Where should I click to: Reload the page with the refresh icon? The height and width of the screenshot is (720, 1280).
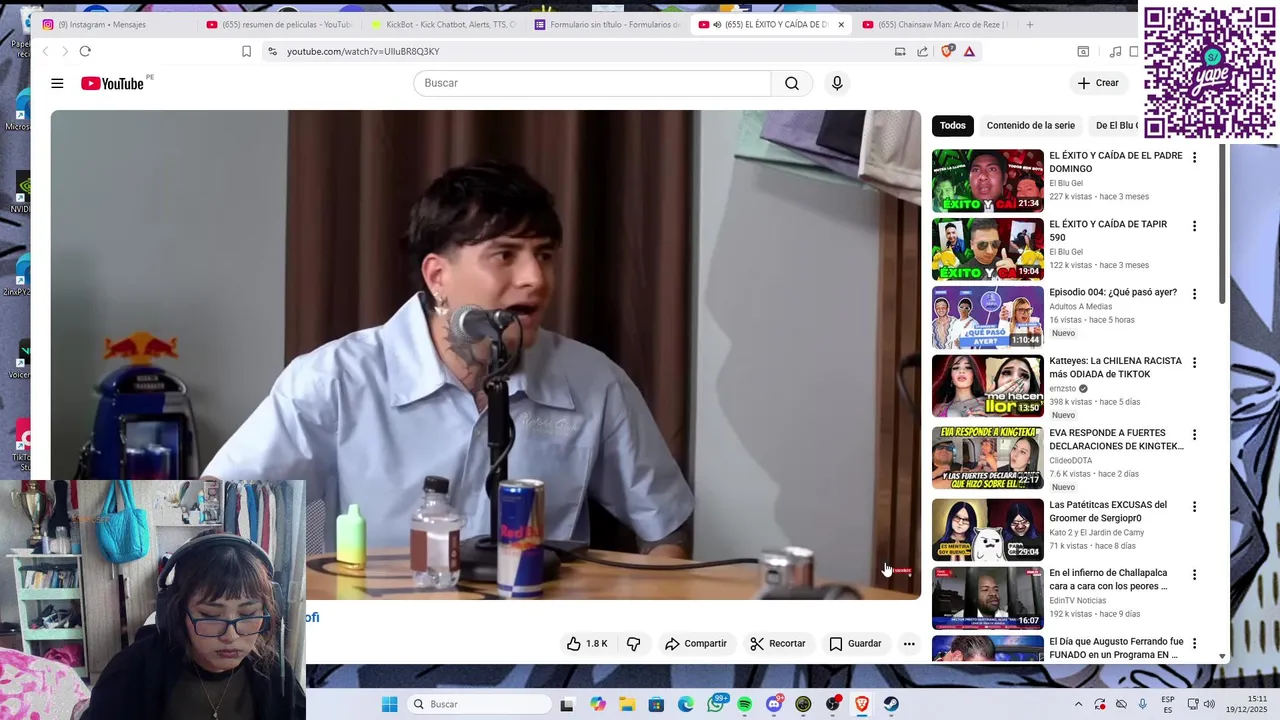[85, 51]
